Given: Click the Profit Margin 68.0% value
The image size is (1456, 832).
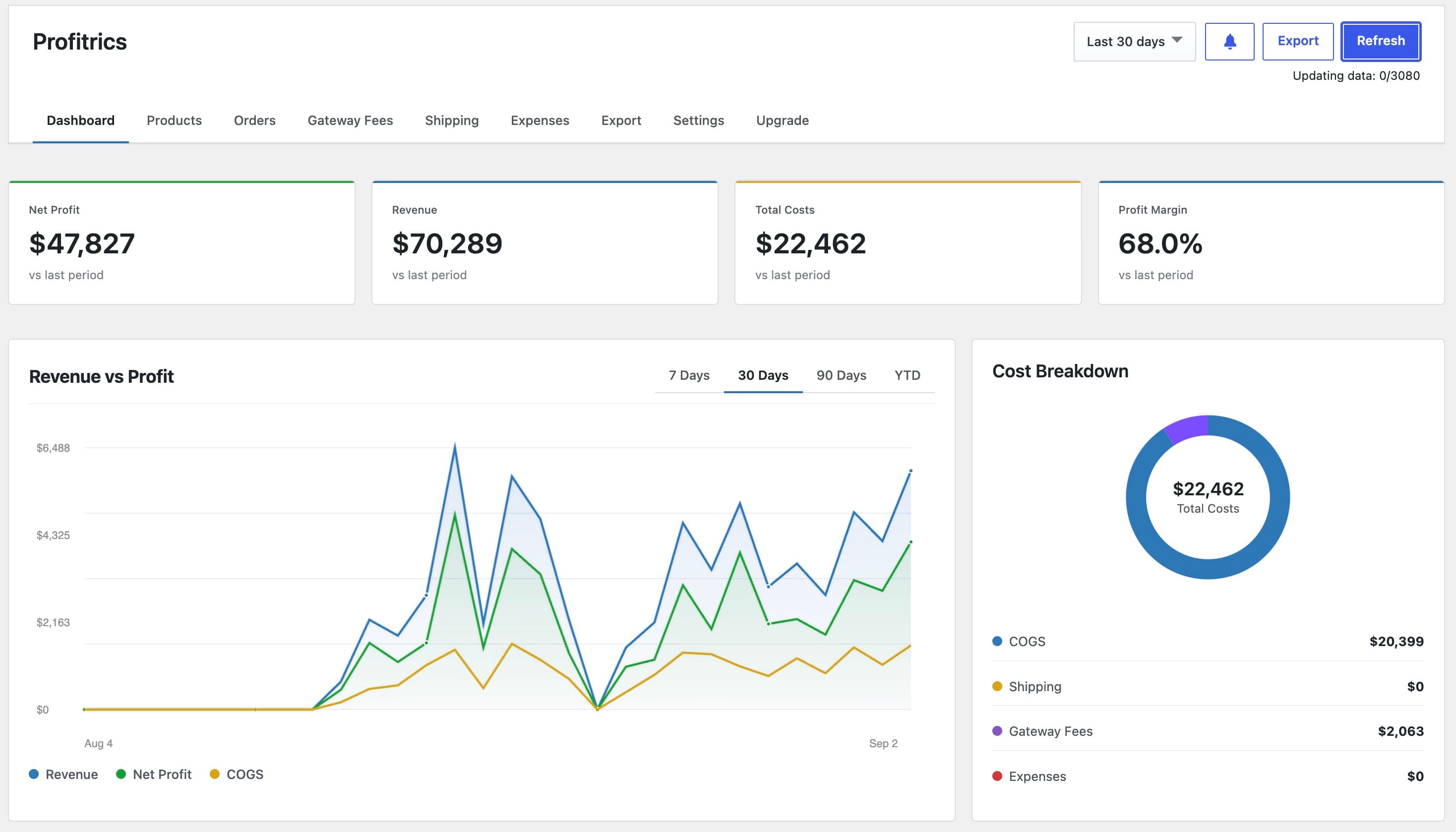Looking at the screenshot, I should (1160, 243).
